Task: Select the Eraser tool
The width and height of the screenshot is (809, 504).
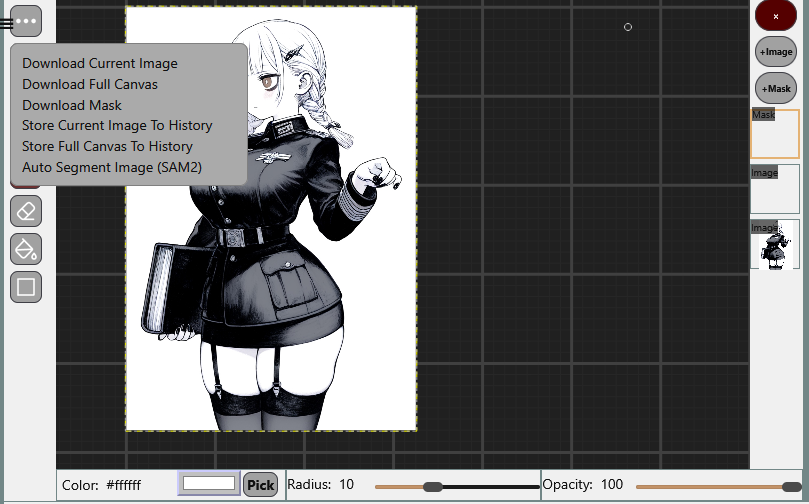Action: pos(26,212)
